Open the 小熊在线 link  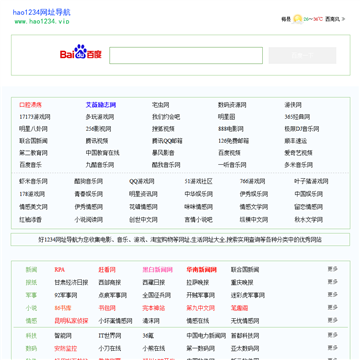click(154, 349)
